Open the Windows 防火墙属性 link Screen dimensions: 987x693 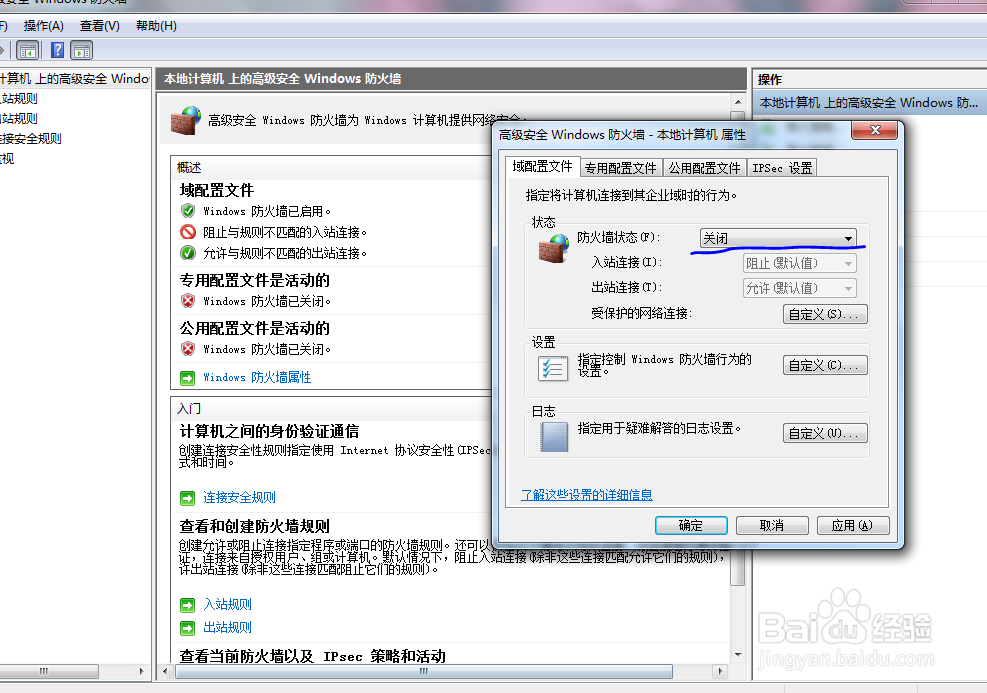257,377
